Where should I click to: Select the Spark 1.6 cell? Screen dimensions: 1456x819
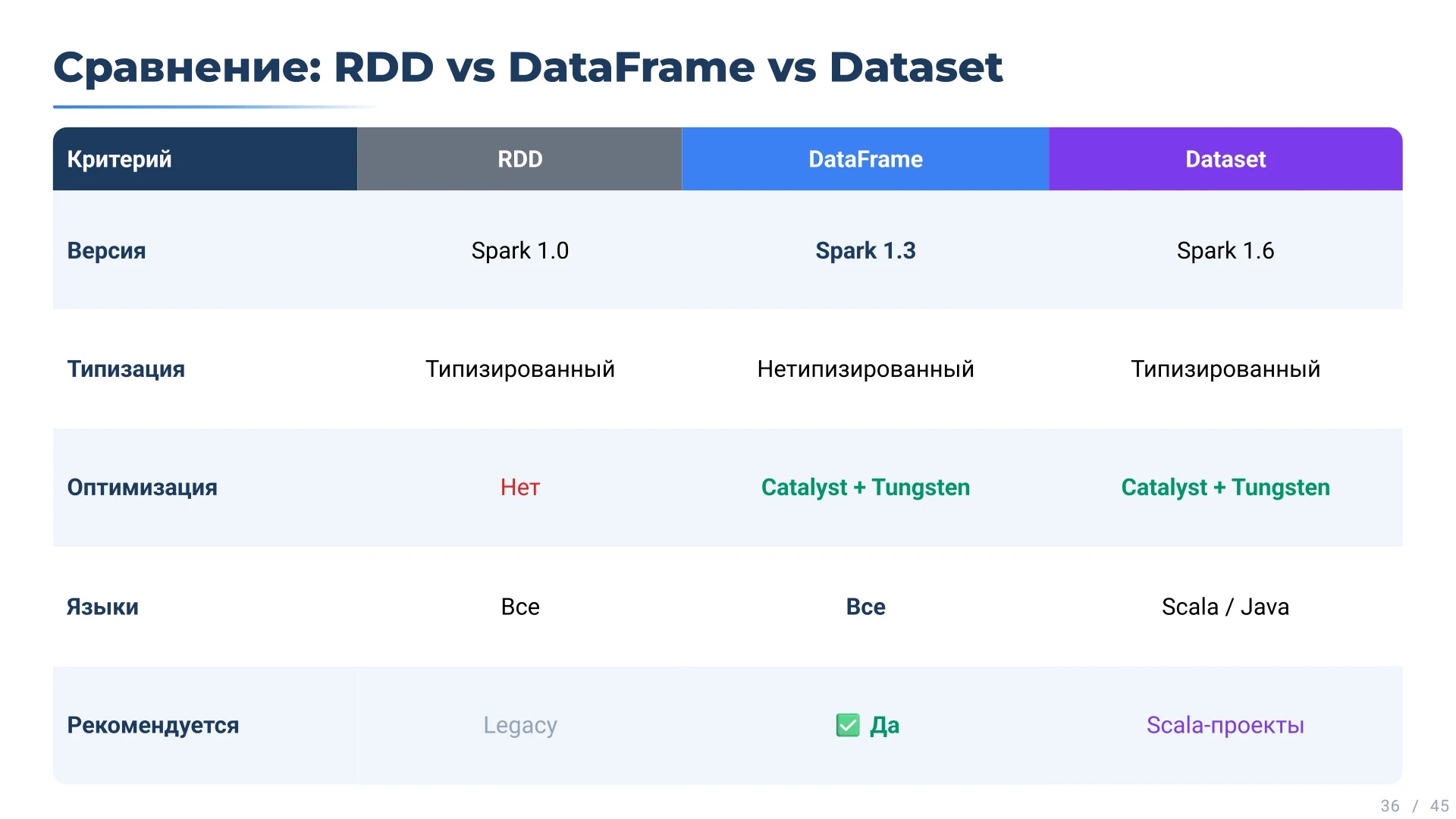coord(1225,250)
